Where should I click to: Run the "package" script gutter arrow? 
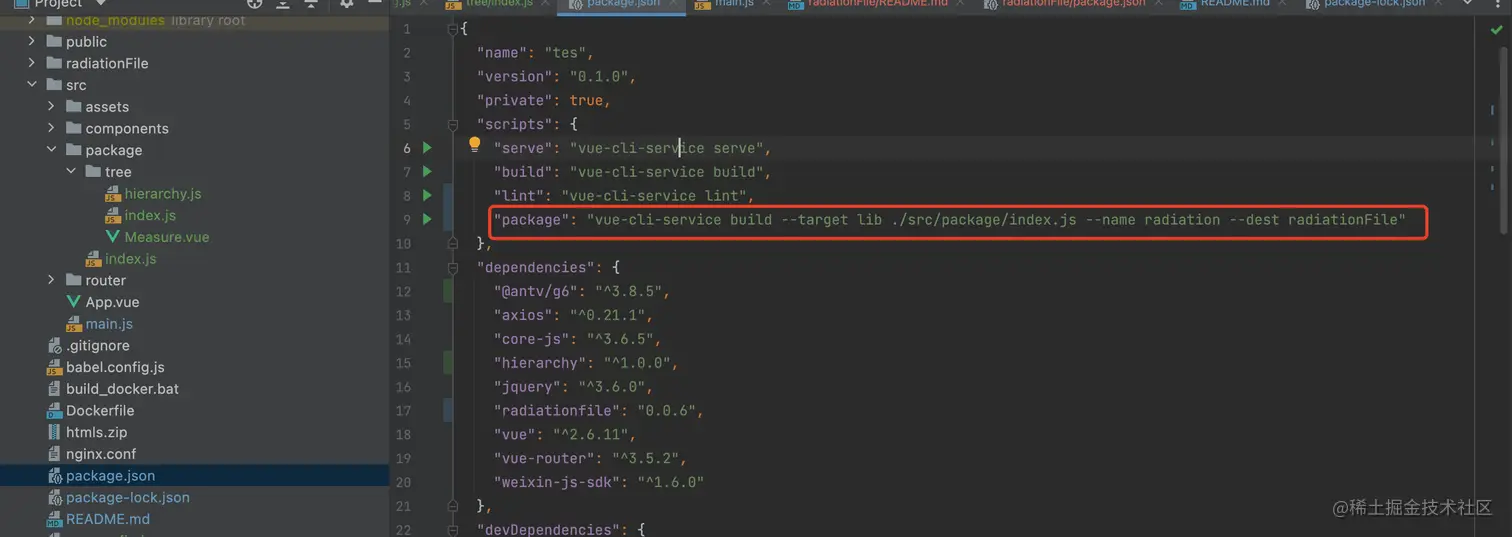point(428,220)
